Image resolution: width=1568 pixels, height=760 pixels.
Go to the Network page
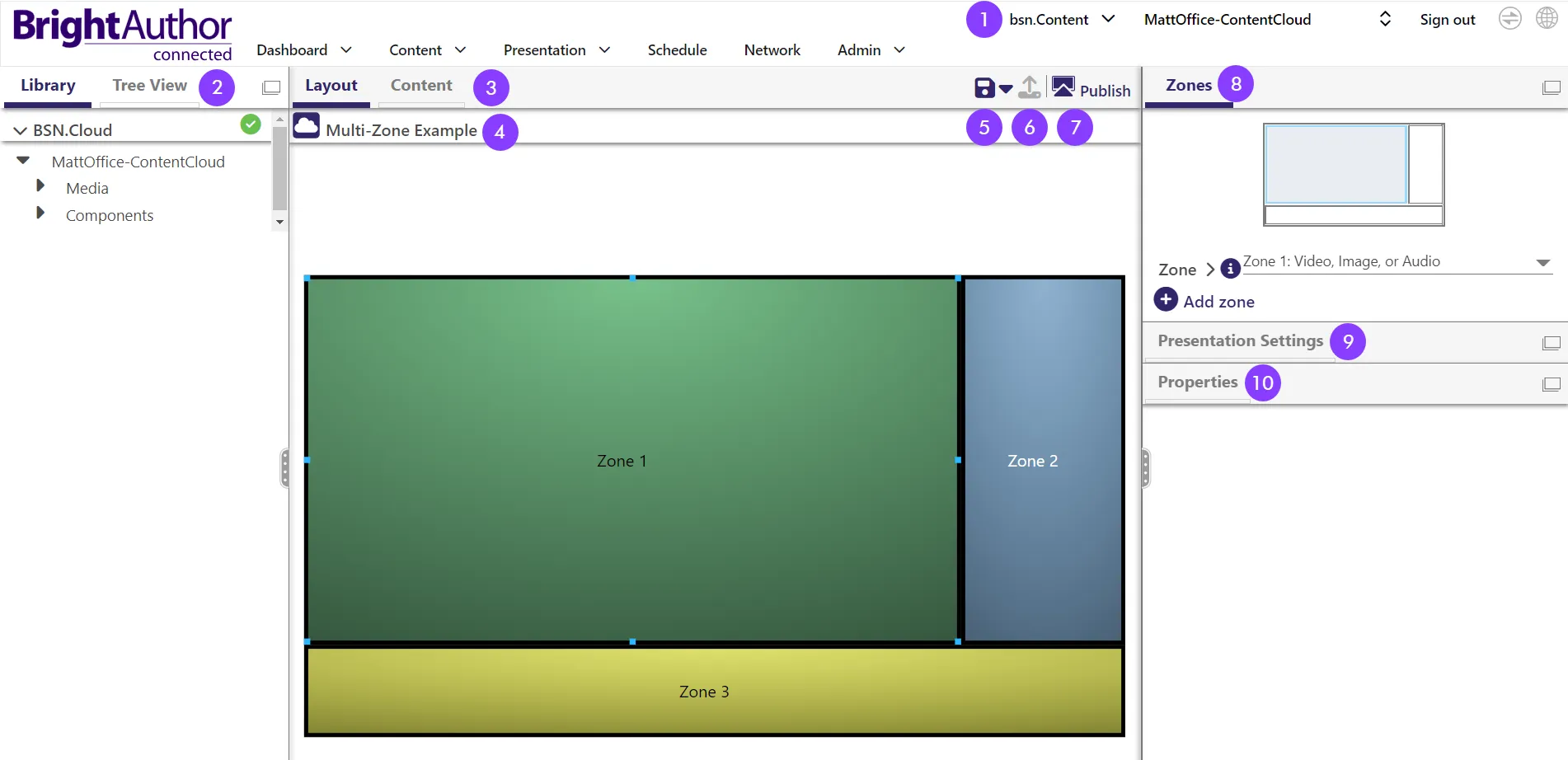point(772,50)
